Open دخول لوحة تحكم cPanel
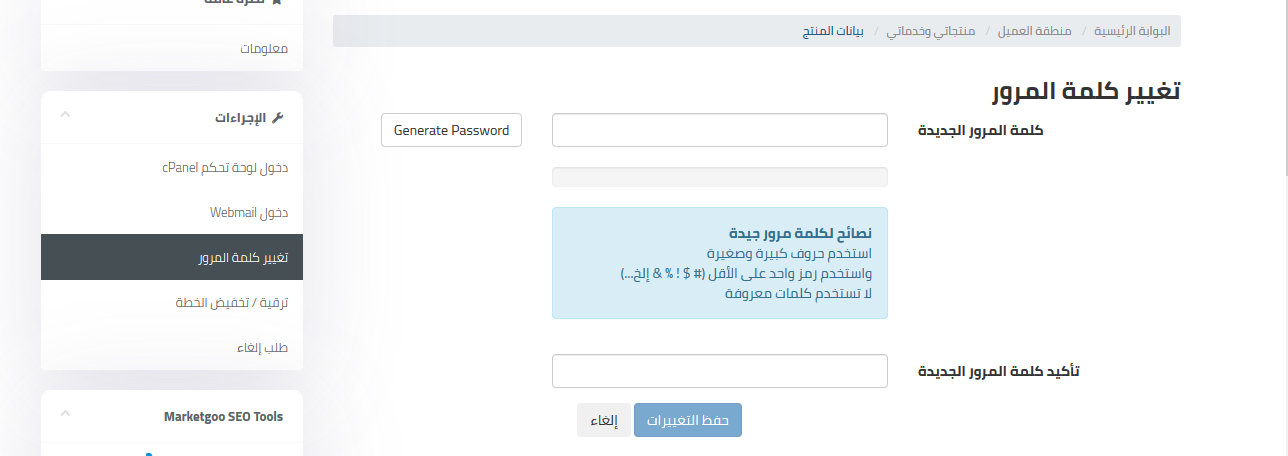This screenshot has width=1288, height=456. [225, 167]
